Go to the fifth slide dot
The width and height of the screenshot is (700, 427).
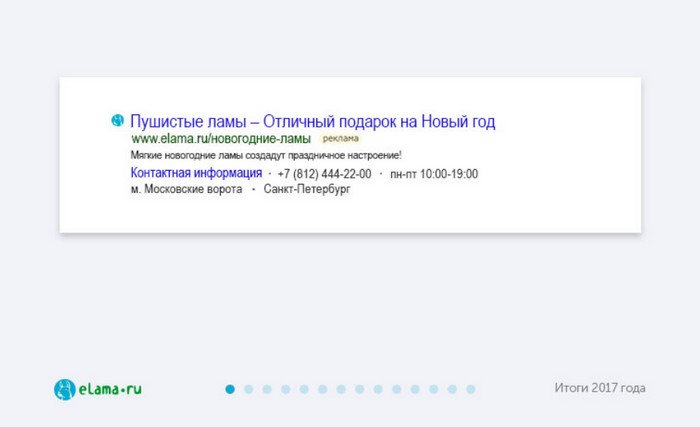(x=304, y=389)
